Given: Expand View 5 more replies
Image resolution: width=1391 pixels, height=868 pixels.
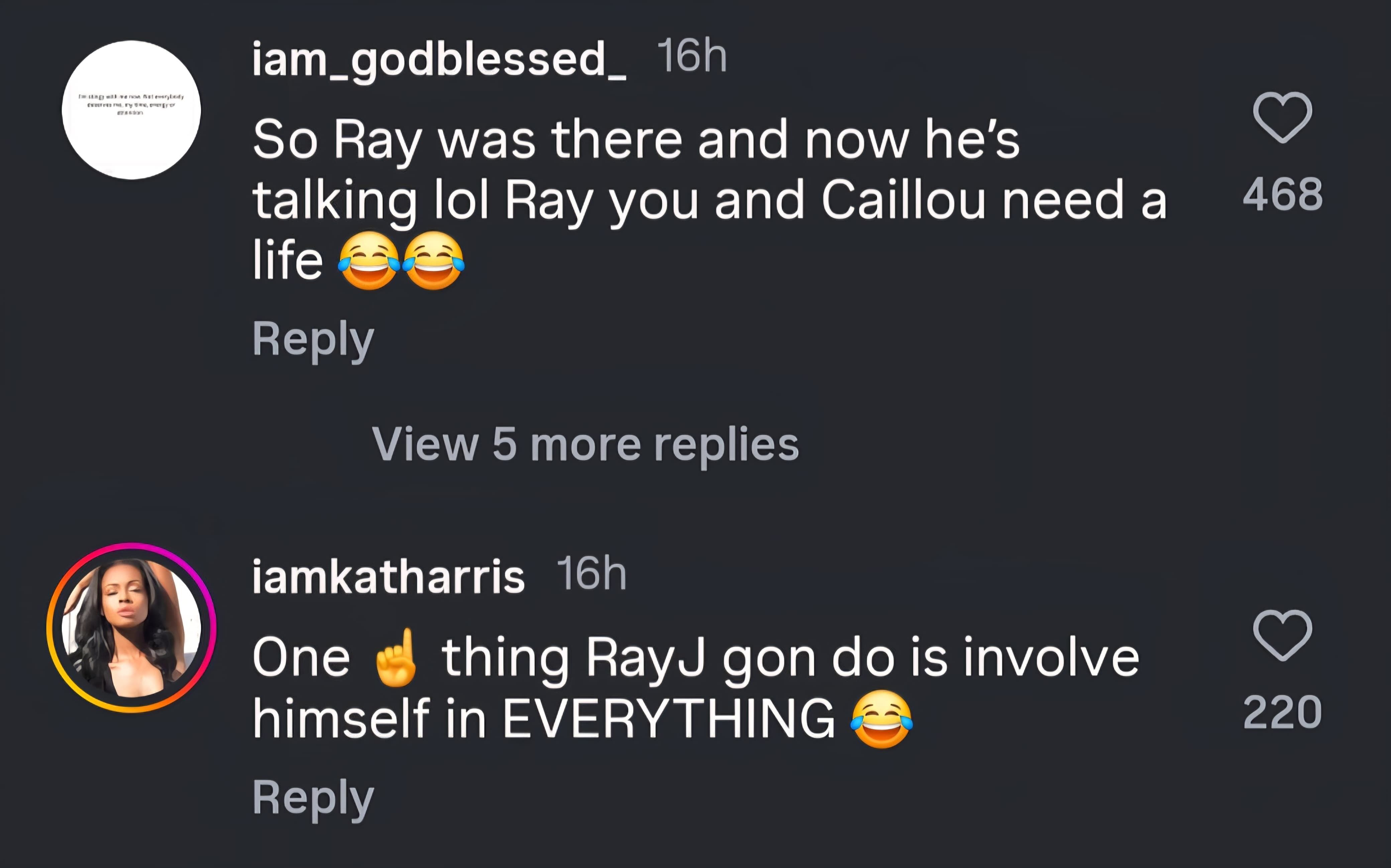Looking at the screenshot, I should click(x=585, y=444).
